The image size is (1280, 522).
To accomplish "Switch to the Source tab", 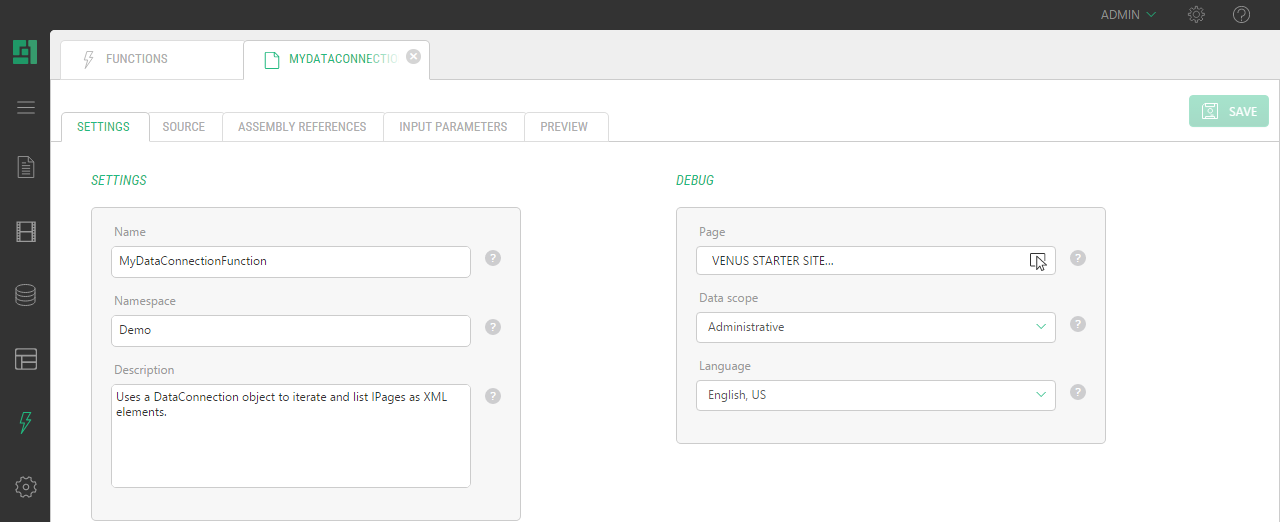I will point(184,127).
